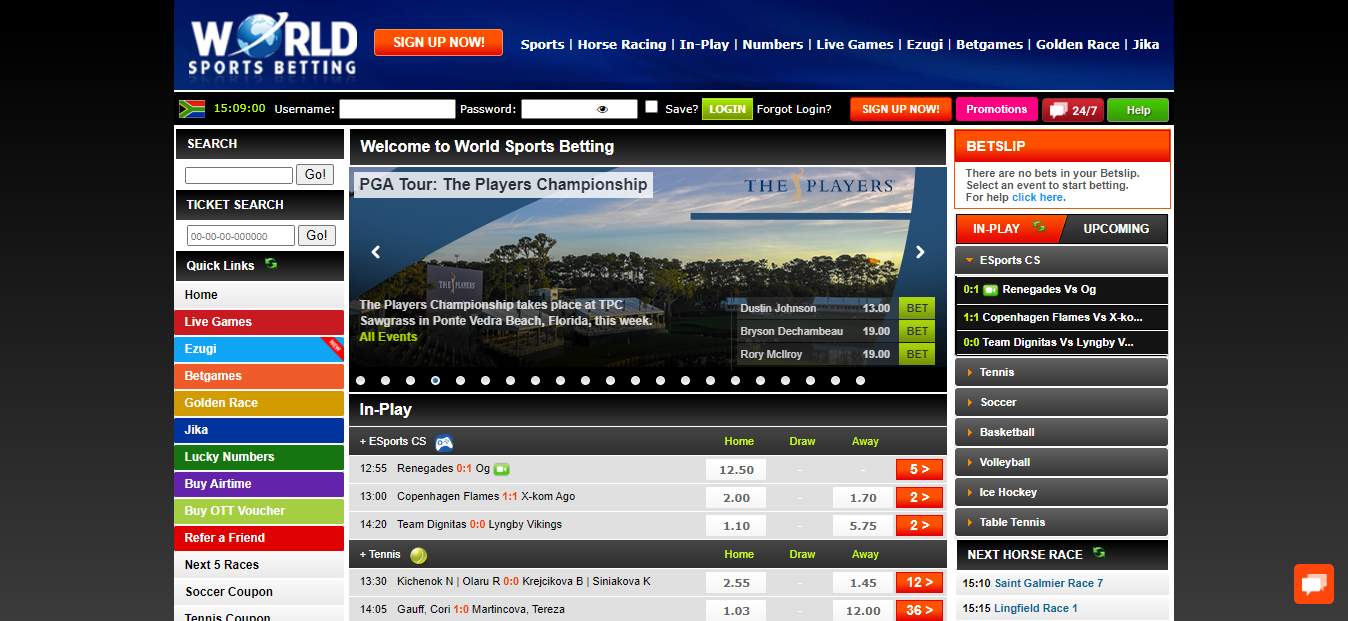Expand the Soccer sidebar section
Viewport: 1348px width, 621px height.
[1062, 402]
